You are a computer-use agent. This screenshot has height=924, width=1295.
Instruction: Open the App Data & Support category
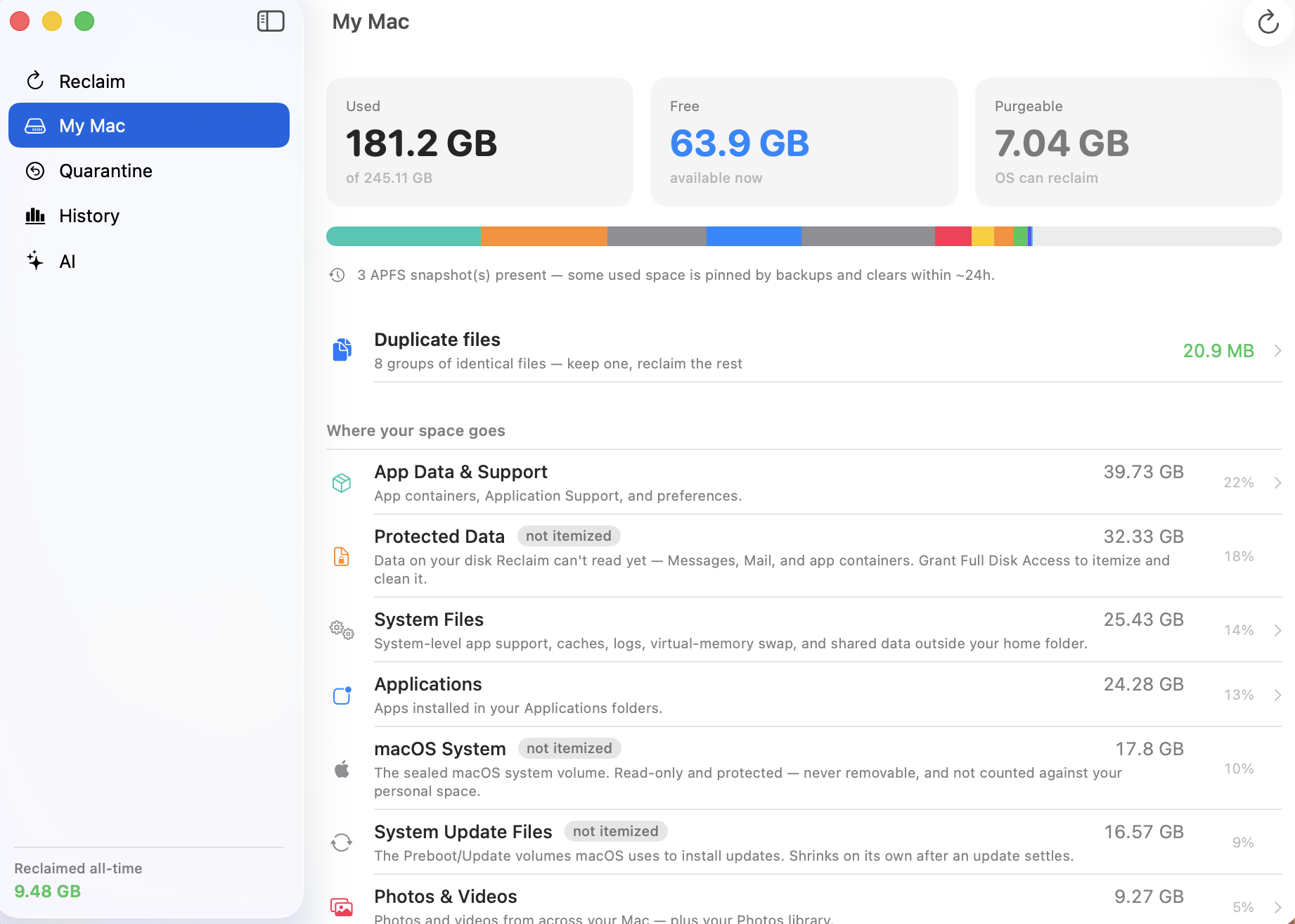coord(804,482)
